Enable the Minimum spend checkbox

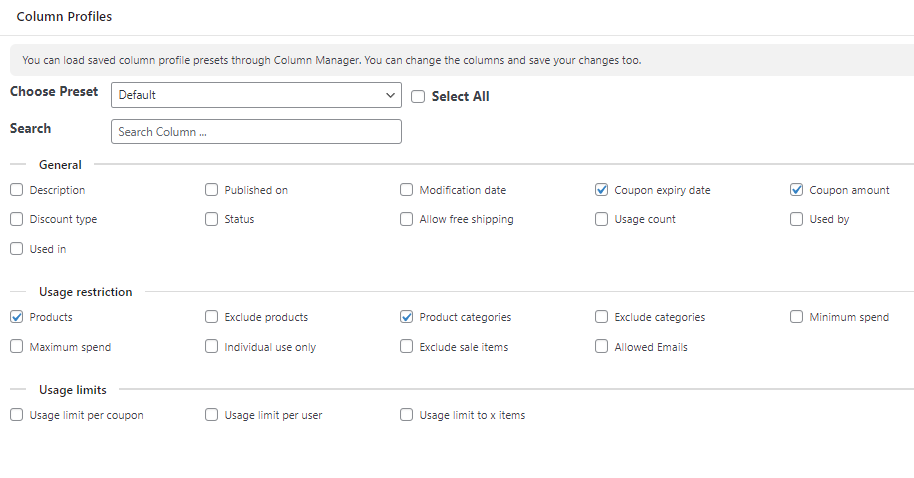796,317
